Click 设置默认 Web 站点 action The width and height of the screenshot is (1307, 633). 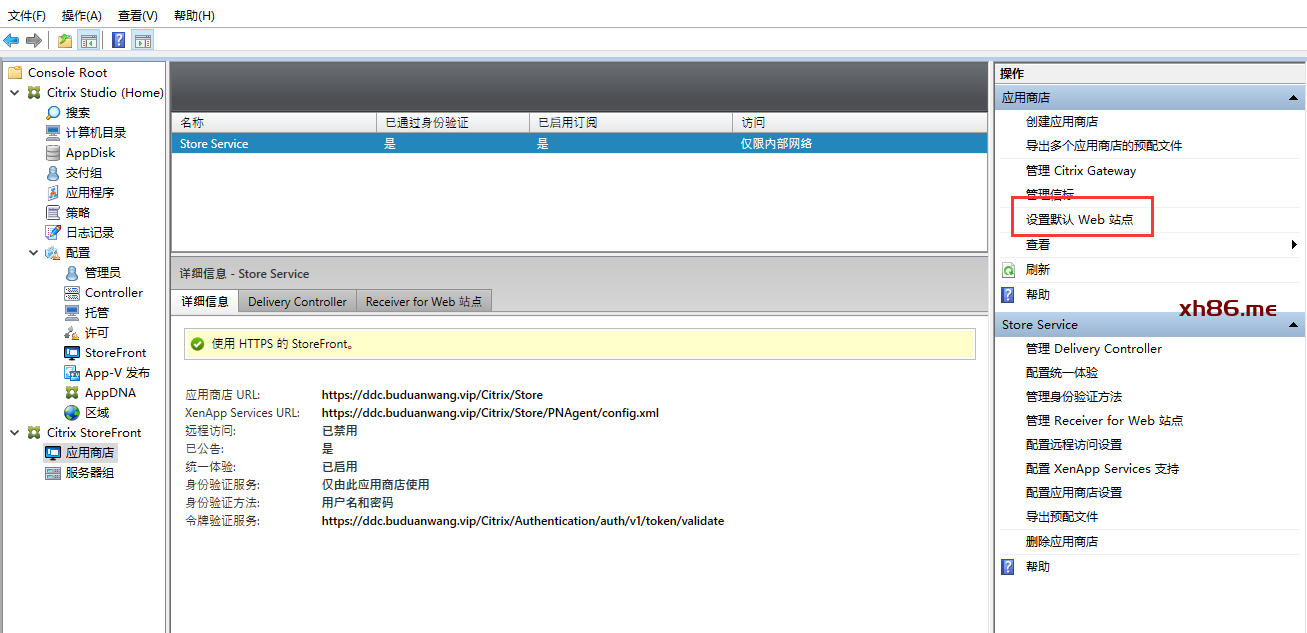(1080, 220)
